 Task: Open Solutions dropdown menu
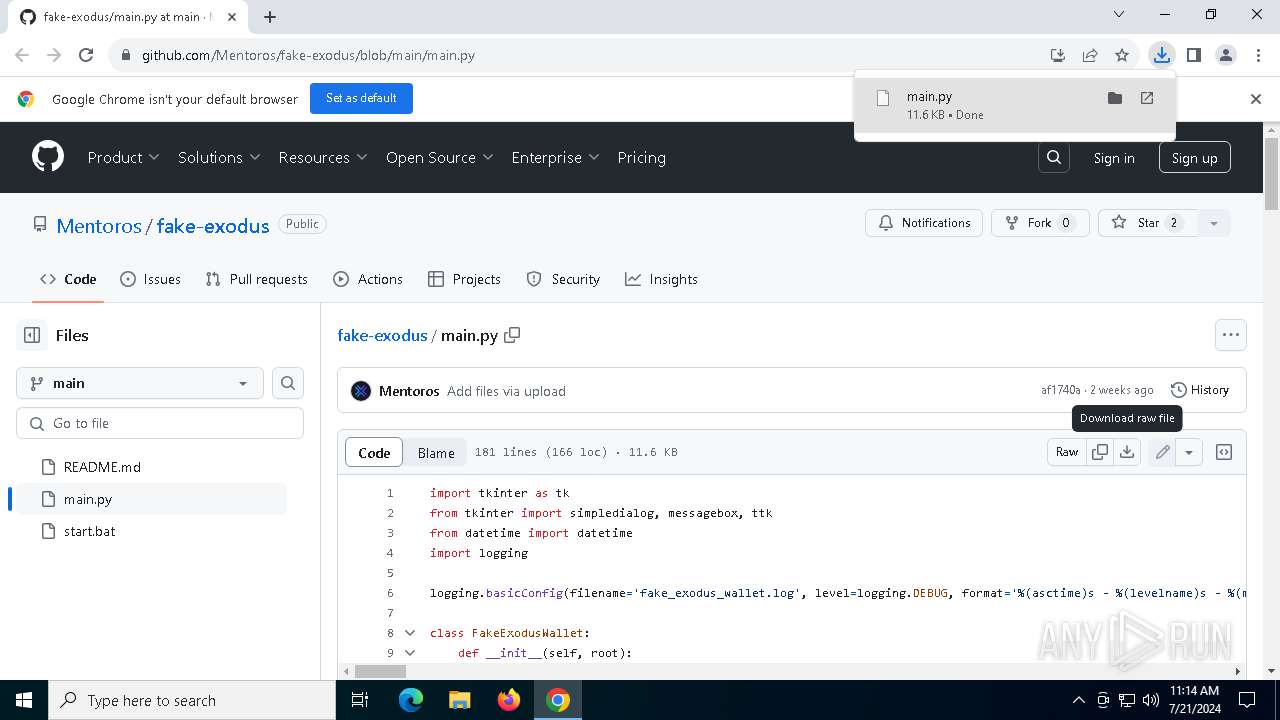coord(219,157)
